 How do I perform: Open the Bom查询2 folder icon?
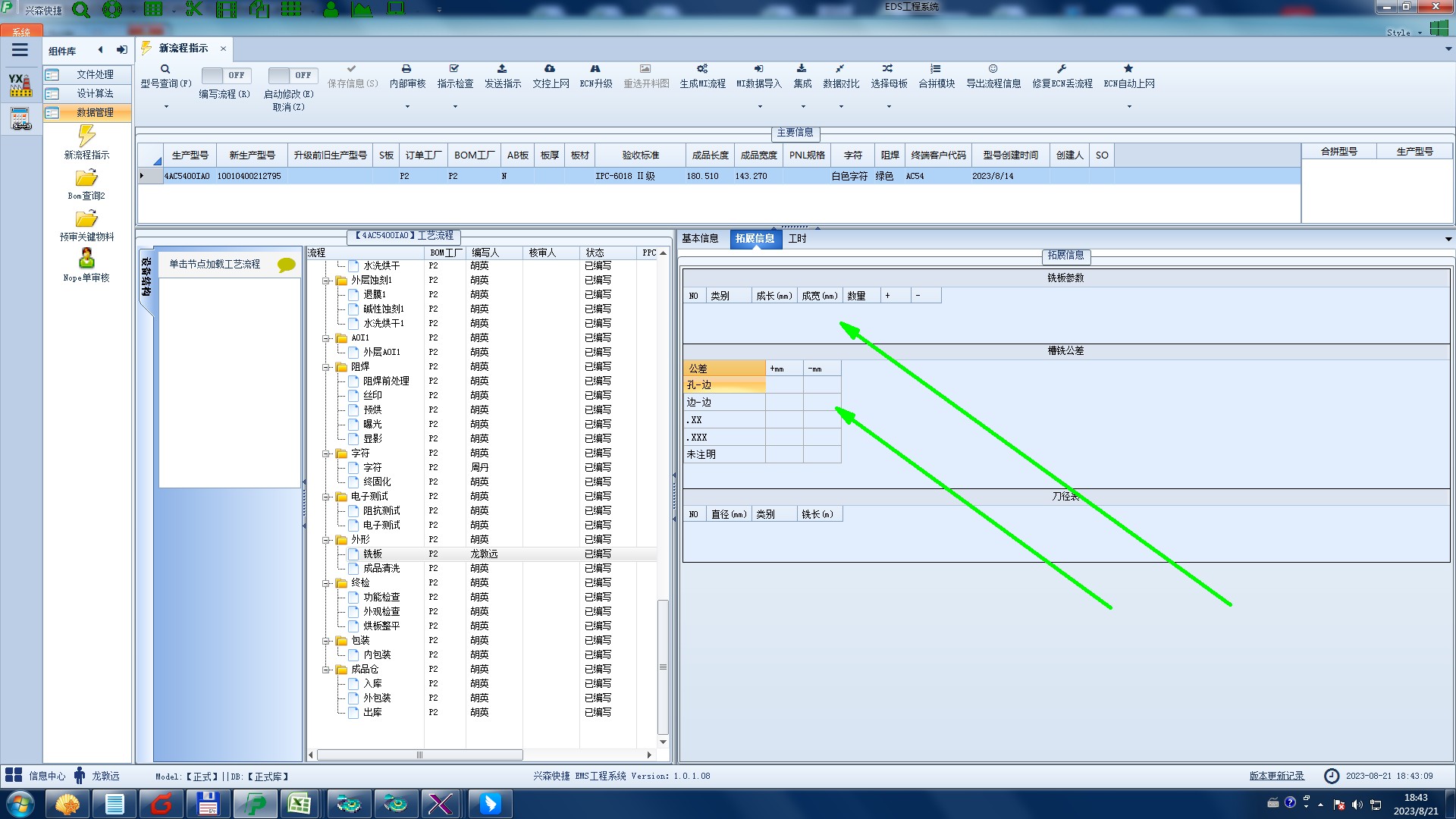click(x=86, y=178)
